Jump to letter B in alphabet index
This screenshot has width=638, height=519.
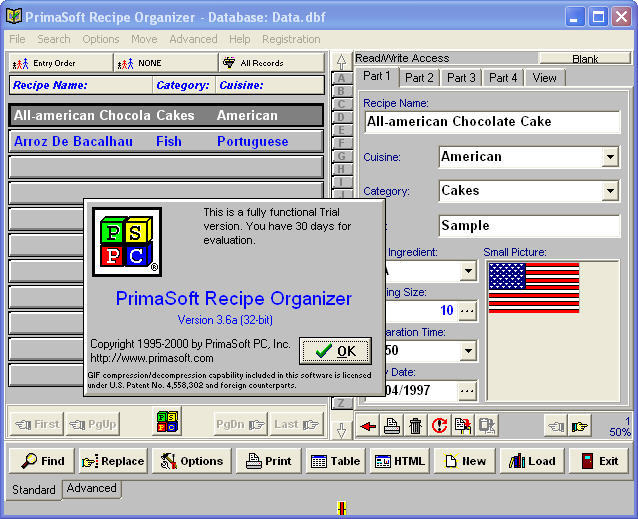(341, 91)
